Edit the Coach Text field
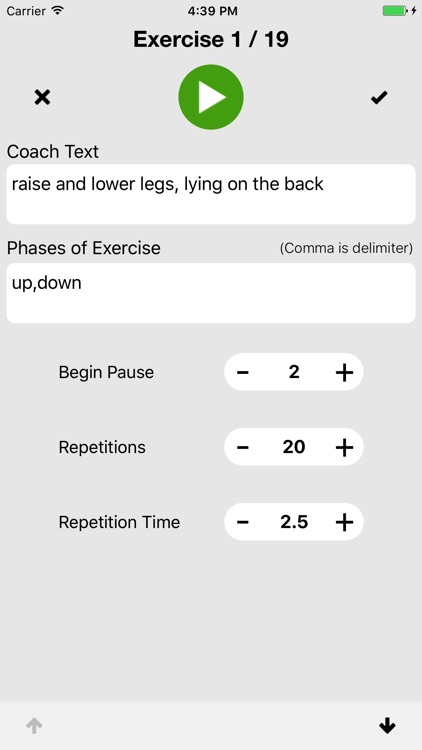The width and height of the screenshot is (422, 750). click(x=211, y=194)
